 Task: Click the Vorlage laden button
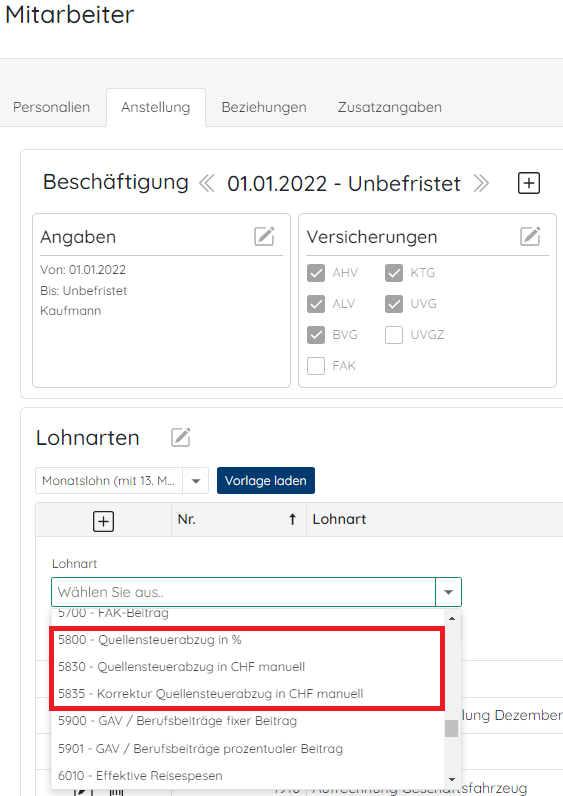tap(266, 480)
